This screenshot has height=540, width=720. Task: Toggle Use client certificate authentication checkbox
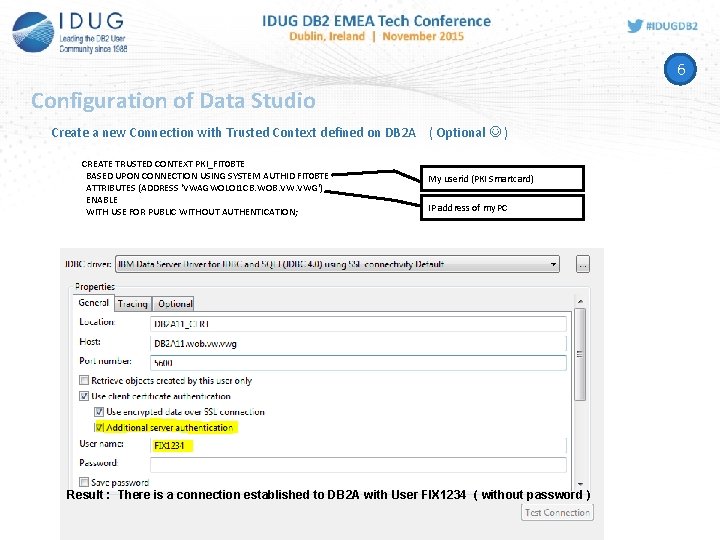click(x=84, y=396)
